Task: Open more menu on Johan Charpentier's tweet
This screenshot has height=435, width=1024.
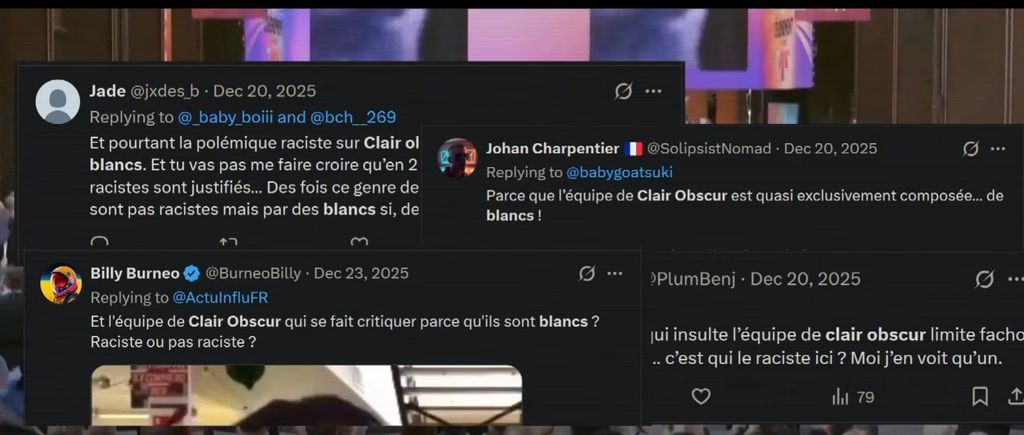Action: pos(998,149)
